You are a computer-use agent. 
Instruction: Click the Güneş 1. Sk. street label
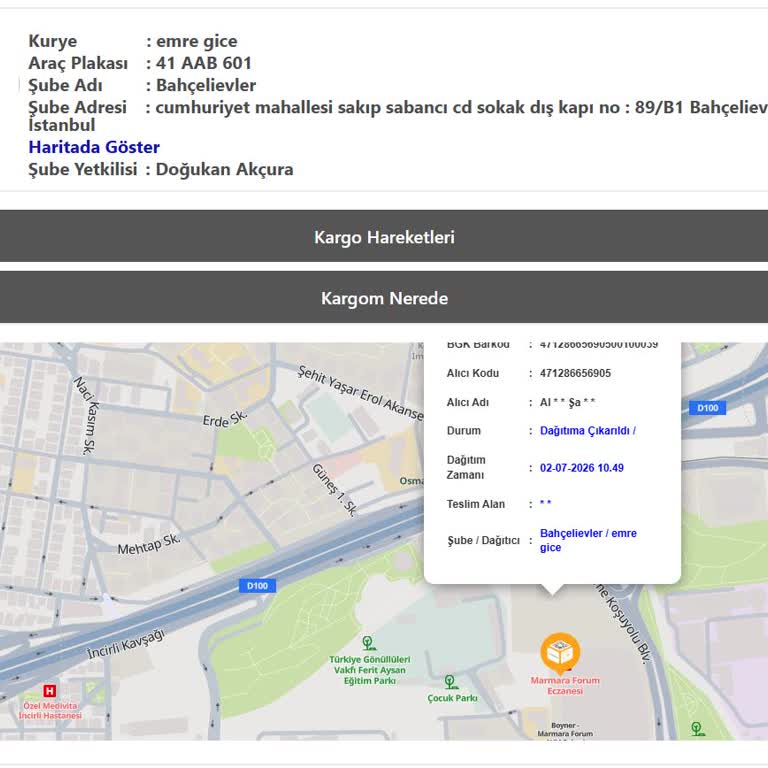click(x=335, y=490)
